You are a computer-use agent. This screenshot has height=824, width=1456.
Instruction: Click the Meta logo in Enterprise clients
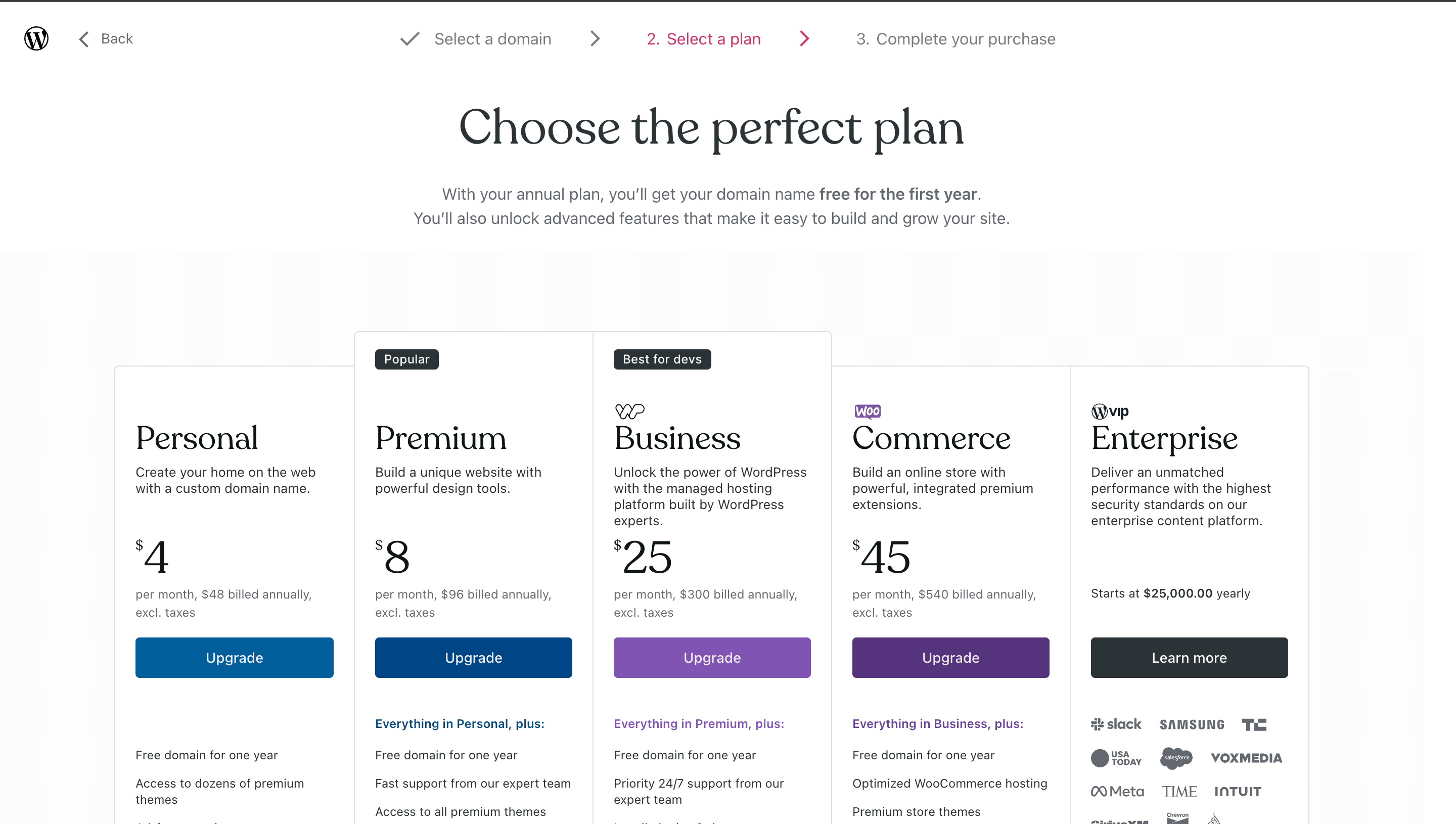coord(1118,791)
